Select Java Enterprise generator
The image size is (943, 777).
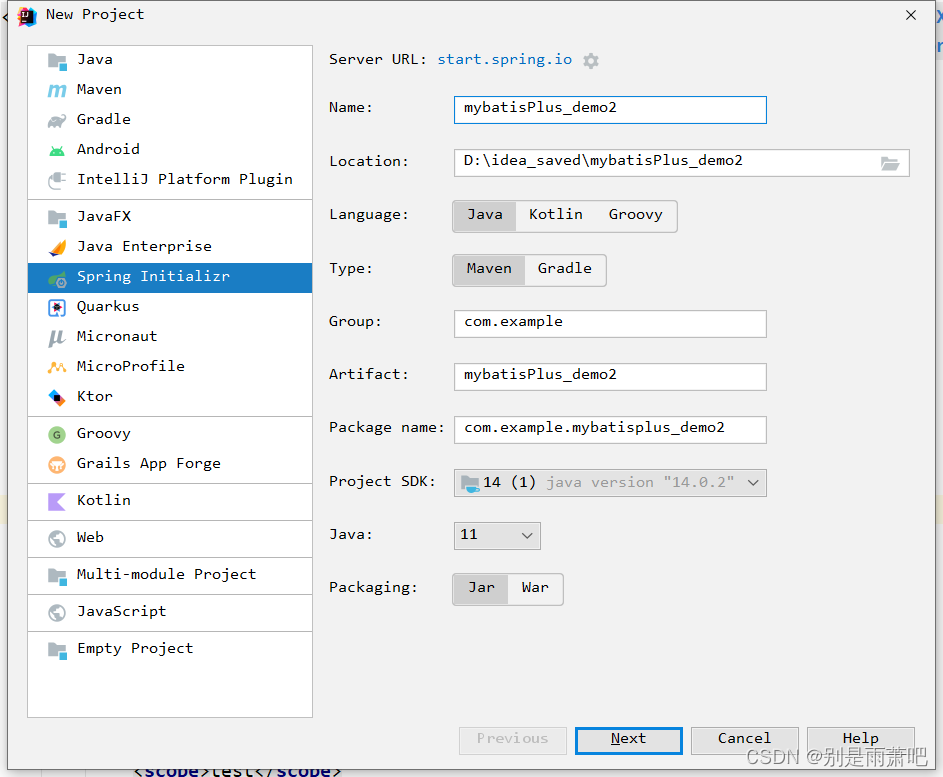[x=170, y=248]
